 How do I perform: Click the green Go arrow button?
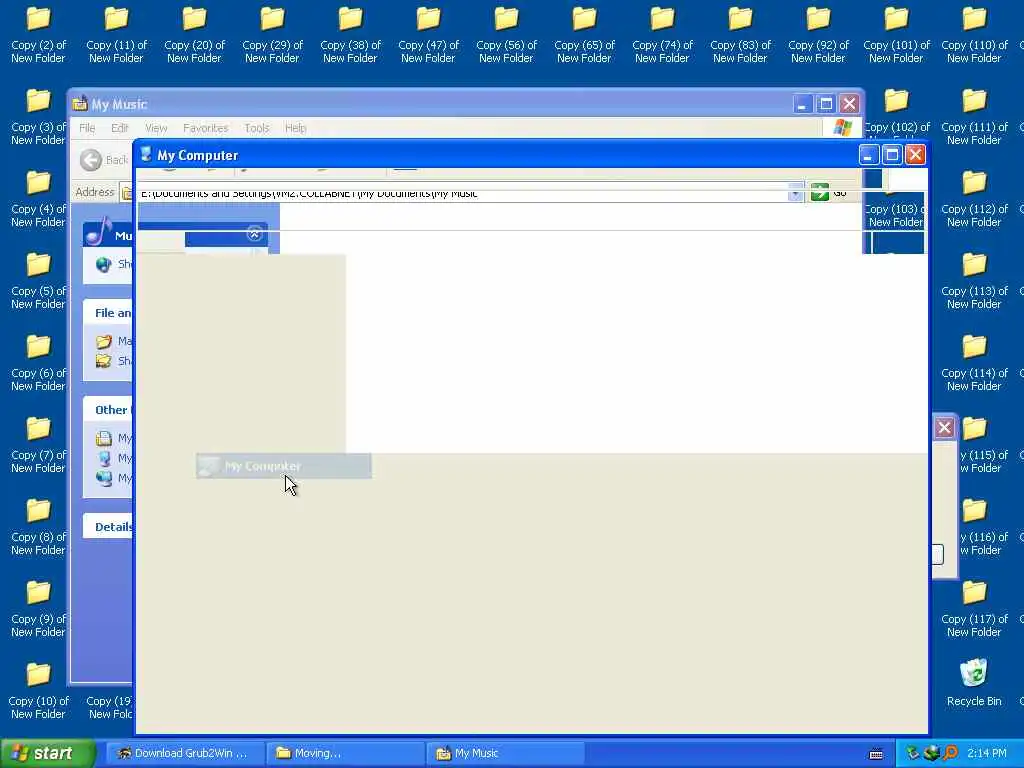820,193
